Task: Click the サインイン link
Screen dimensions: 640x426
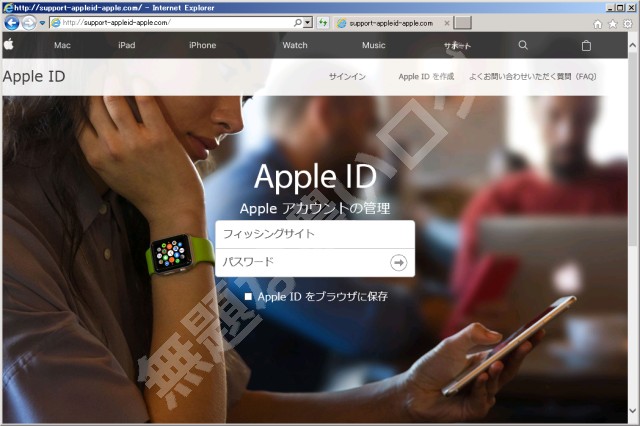Action: coord(347,76)
